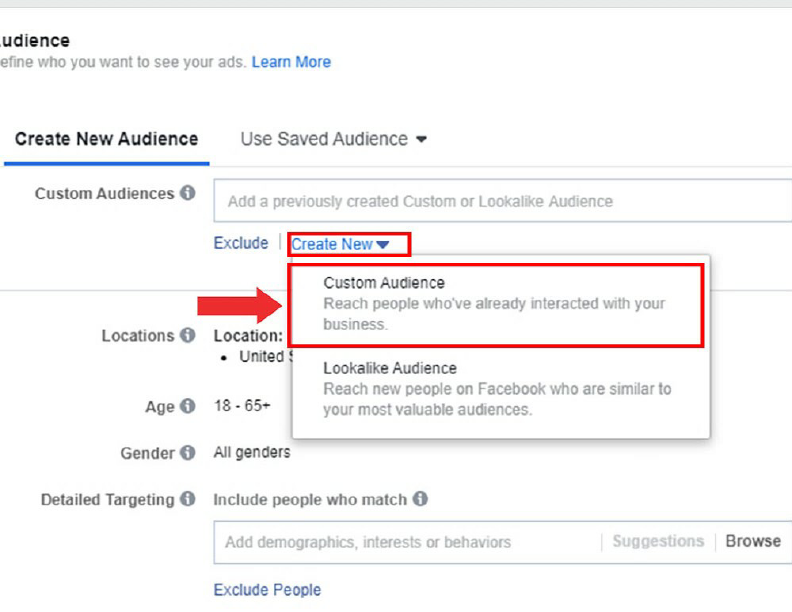Choose Lookalike Audience menu option
This screenshot has width=792, height=612.
point(500,389)
